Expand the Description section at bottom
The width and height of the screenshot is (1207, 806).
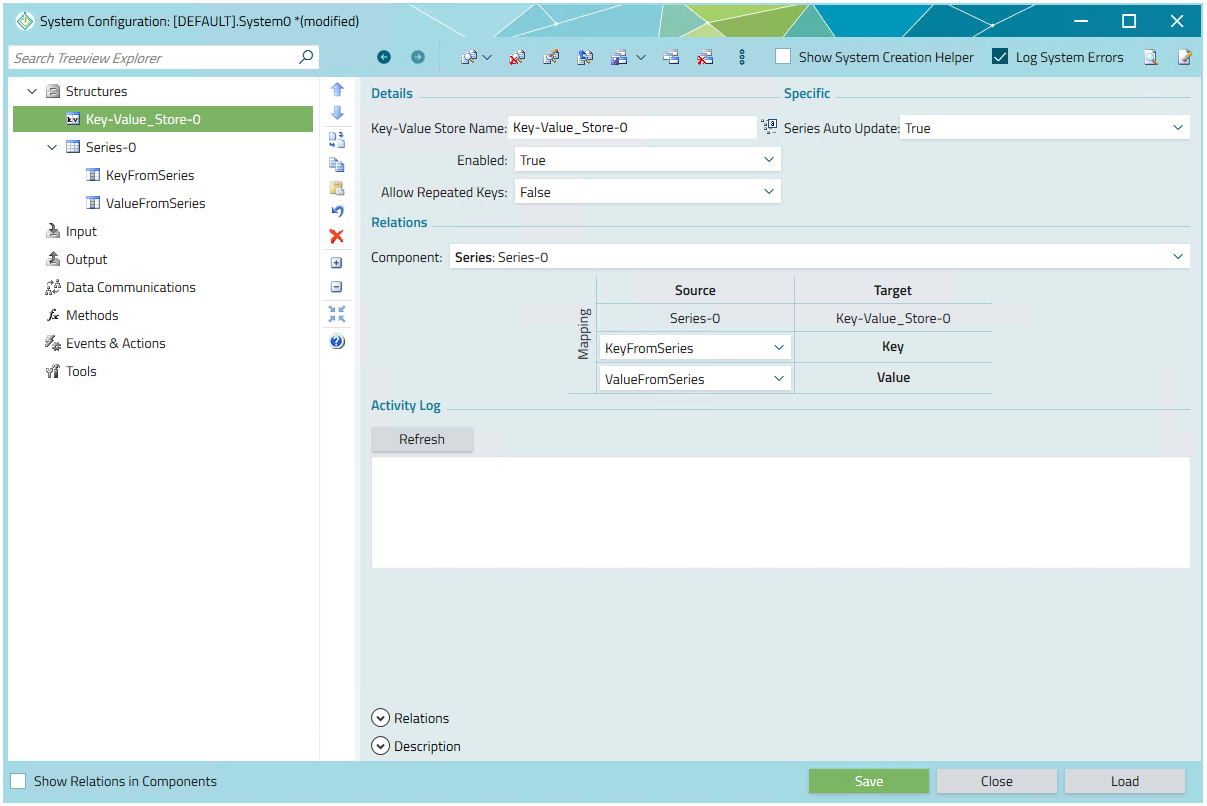380,746
